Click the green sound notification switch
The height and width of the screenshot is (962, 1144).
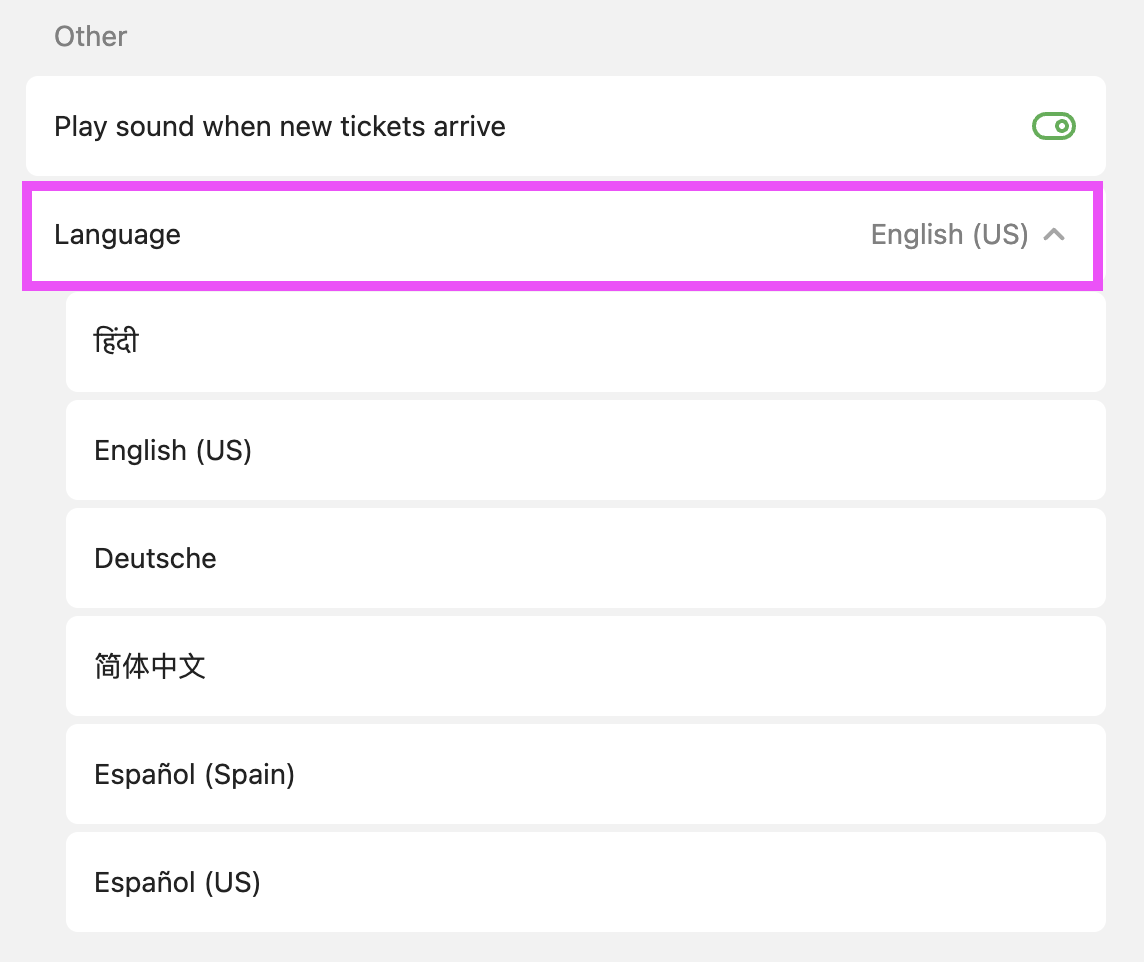[x=1053, y=126]
